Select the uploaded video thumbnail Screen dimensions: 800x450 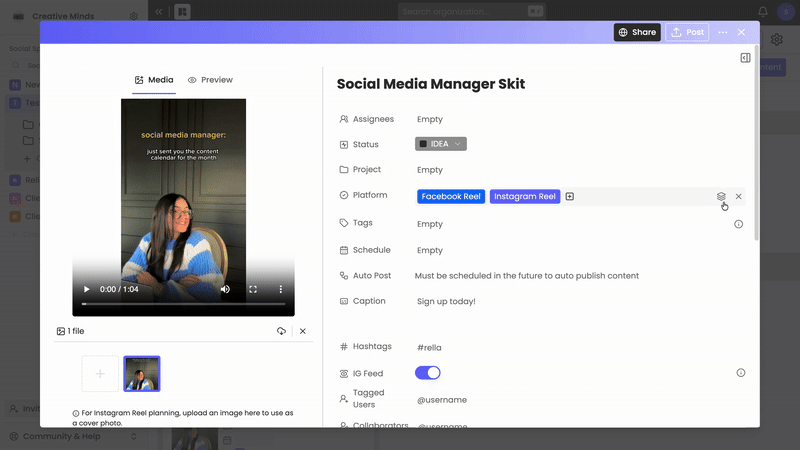(x=142, y=374)
